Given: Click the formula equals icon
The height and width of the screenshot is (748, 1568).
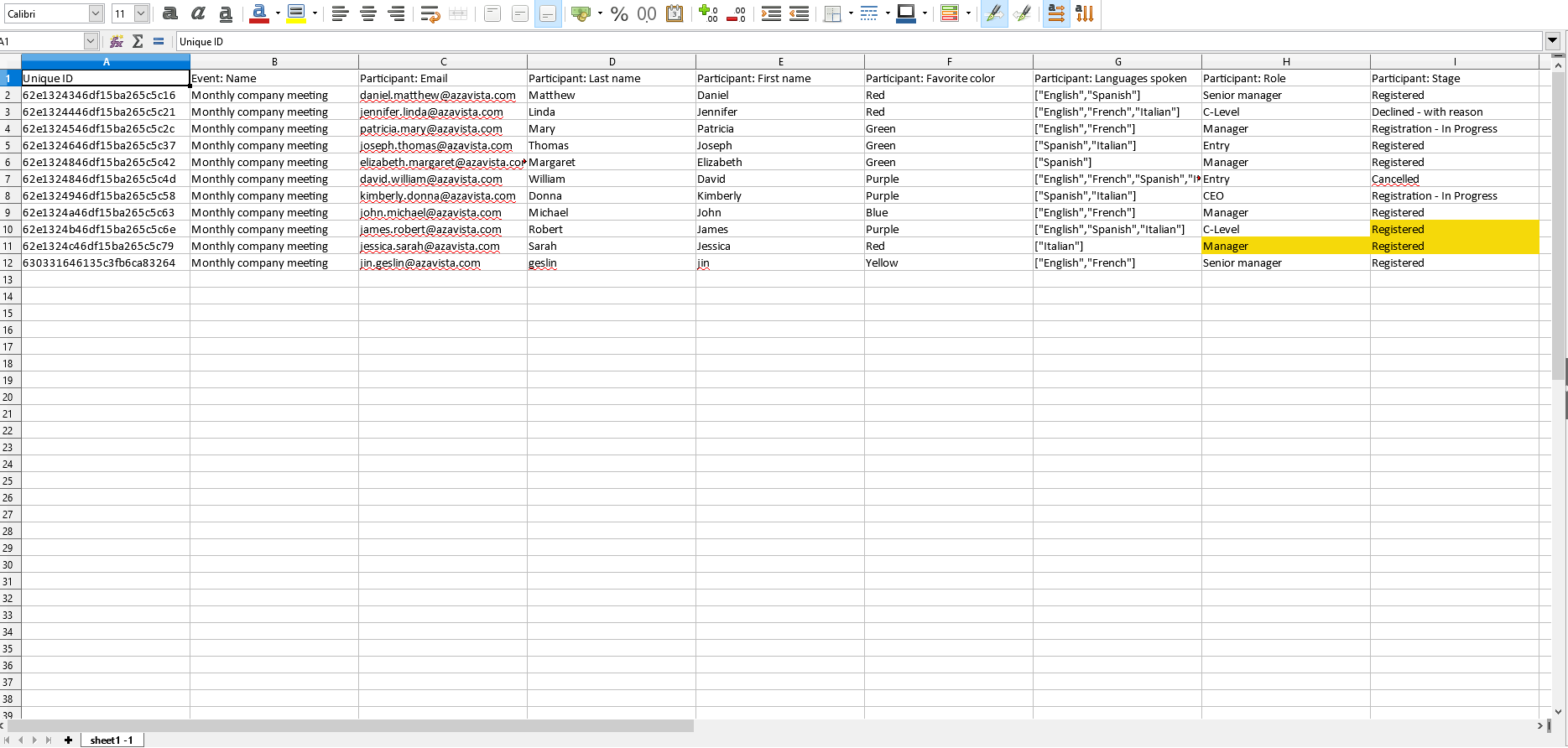Looking at the screenshot, I should point(159,41).
